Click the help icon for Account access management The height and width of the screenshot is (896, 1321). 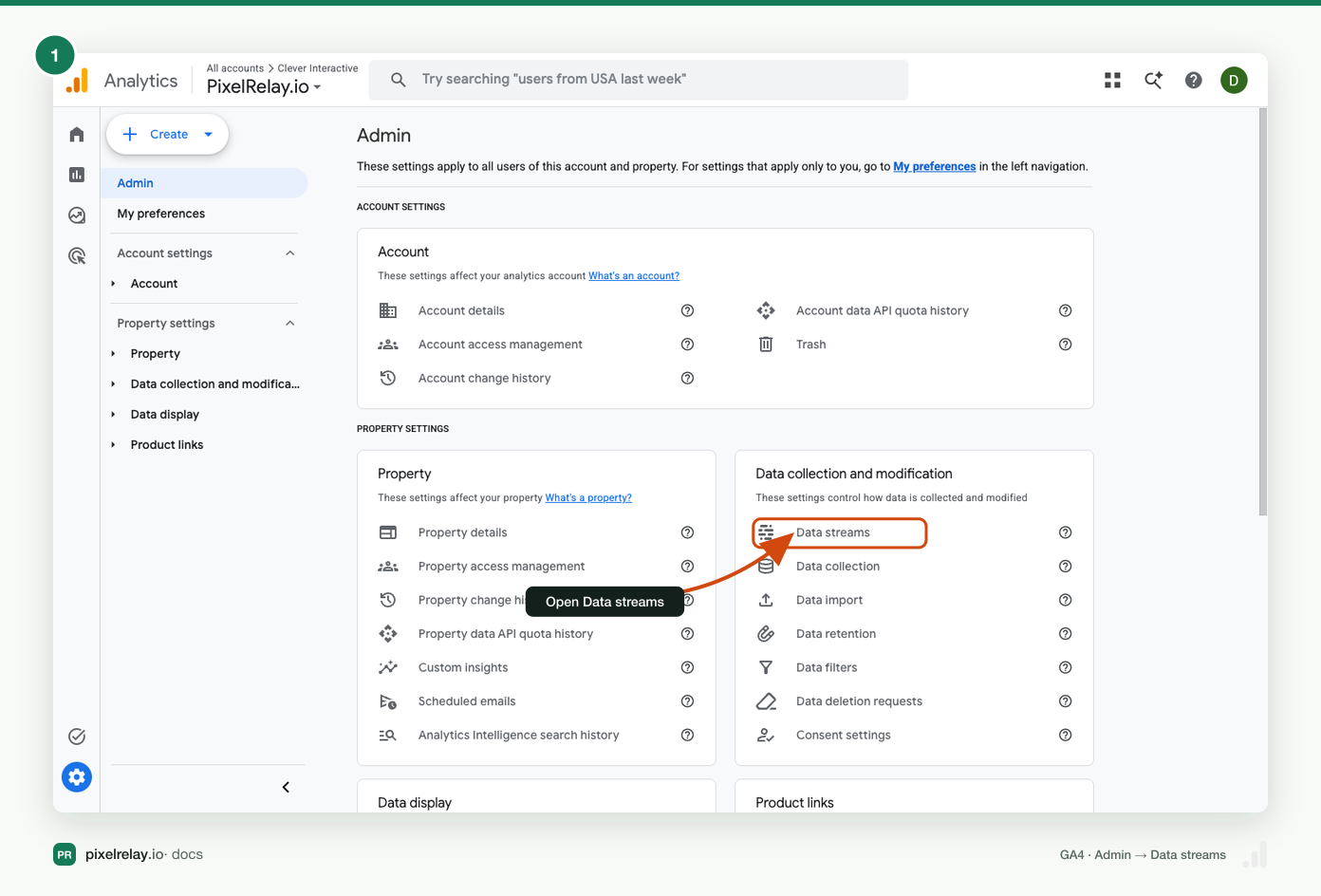coord(687,345)
